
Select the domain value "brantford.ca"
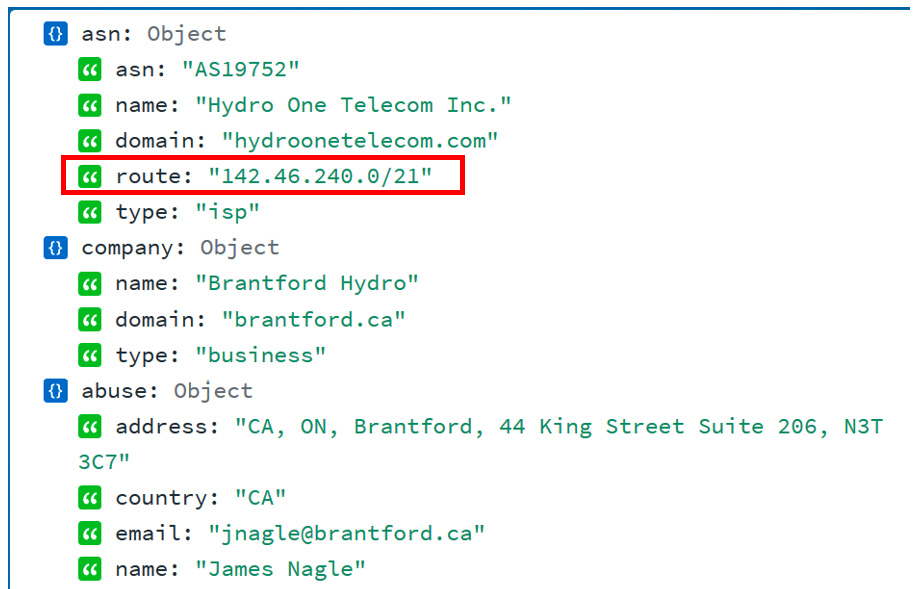[314, 320]
